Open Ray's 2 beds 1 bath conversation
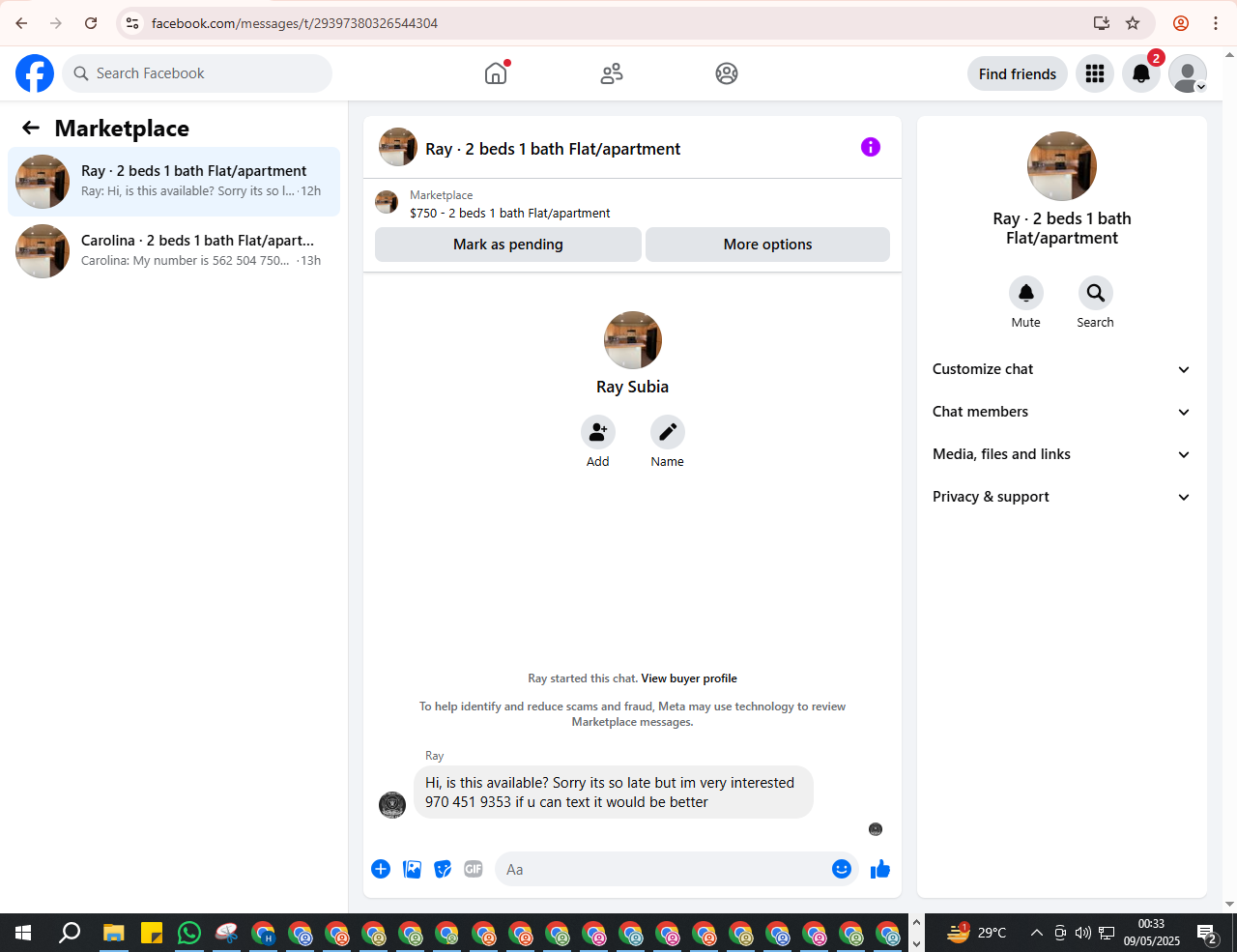 tap(174, 182)
